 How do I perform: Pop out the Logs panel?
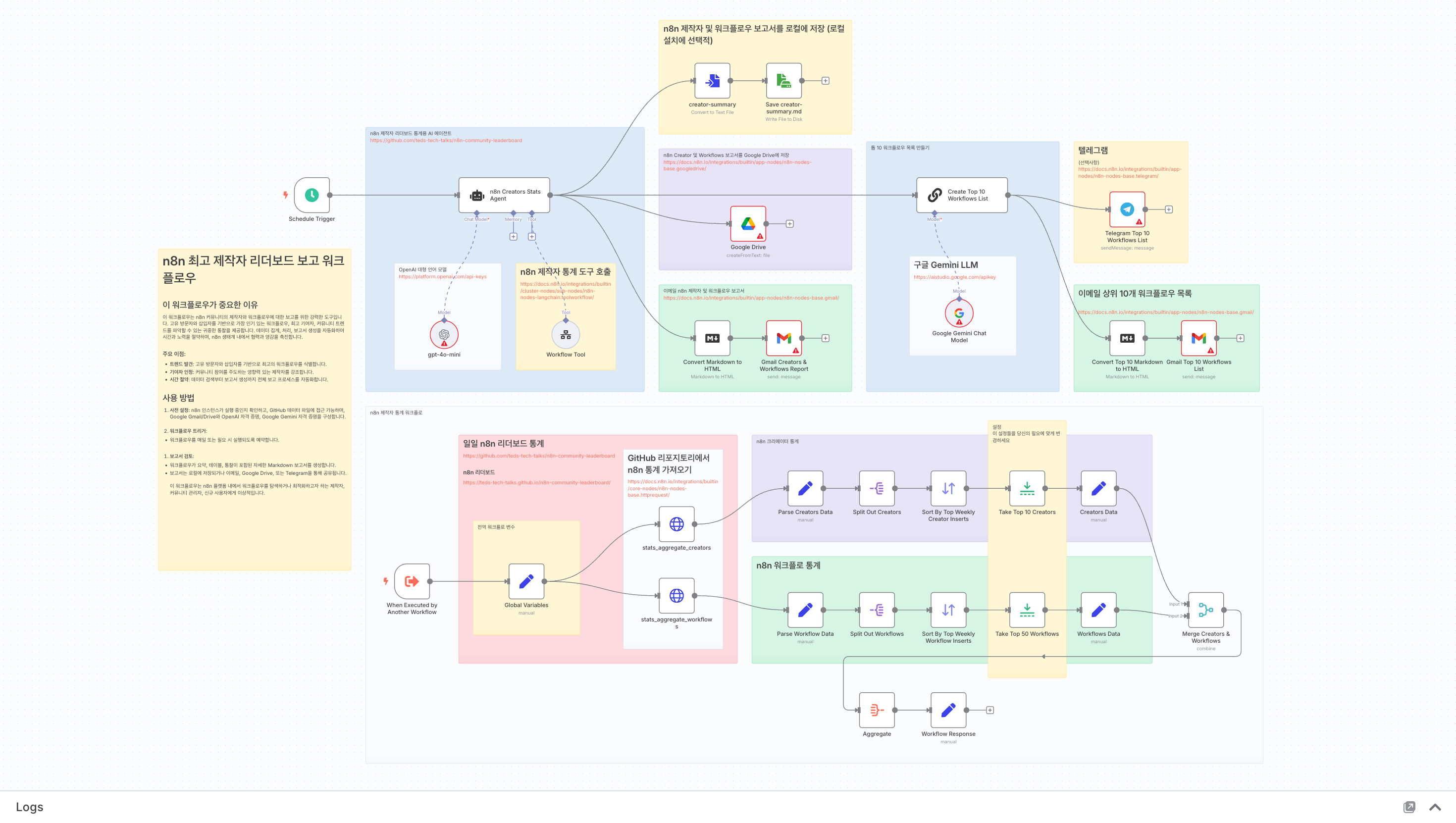(x=1409, y=807)
